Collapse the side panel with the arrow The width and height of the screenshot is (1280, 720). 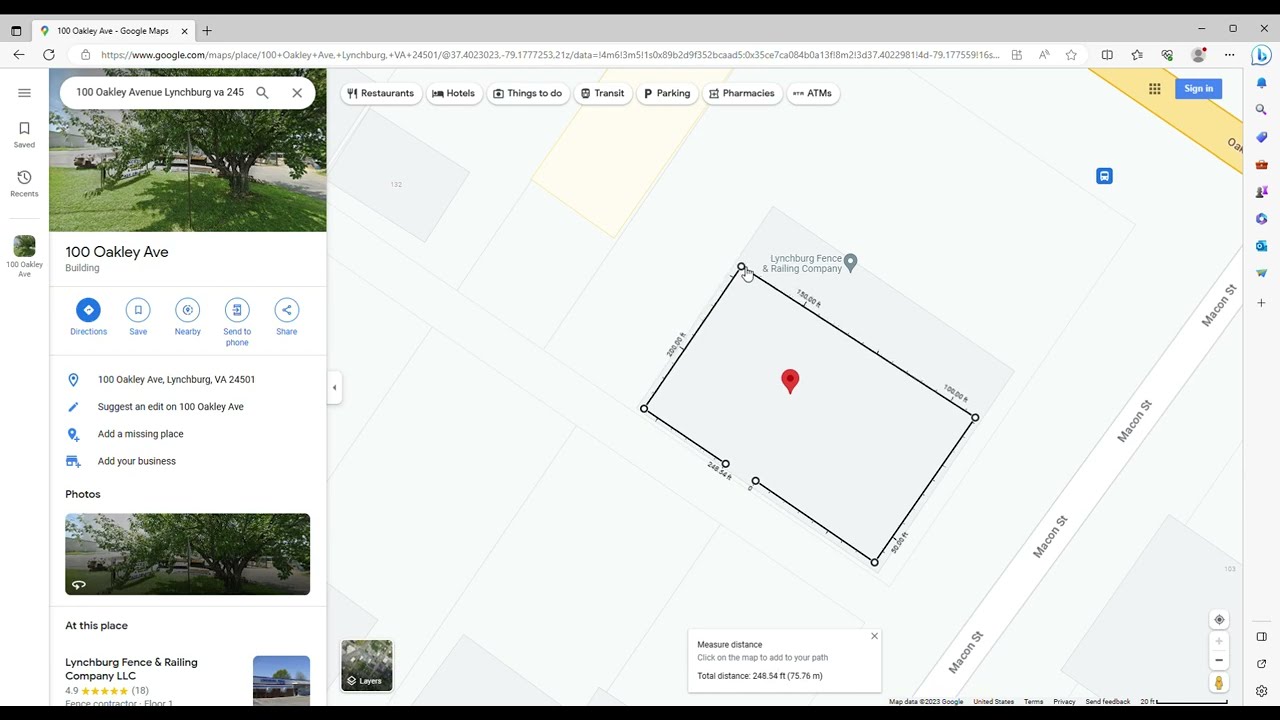334,388
